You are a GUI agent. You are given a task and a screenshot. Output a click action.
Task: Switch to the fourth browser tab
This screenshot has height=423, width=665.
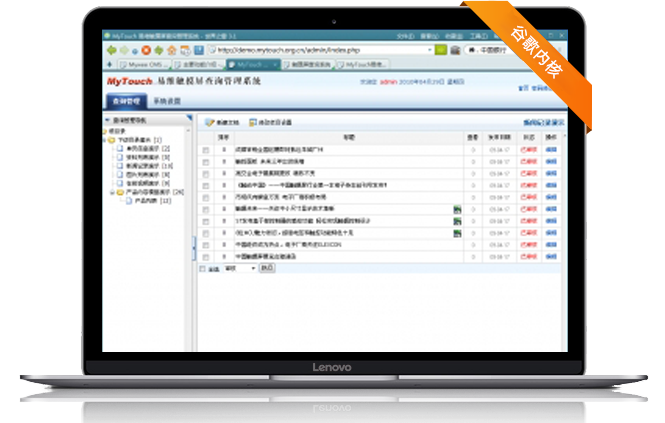pos(308,64)
